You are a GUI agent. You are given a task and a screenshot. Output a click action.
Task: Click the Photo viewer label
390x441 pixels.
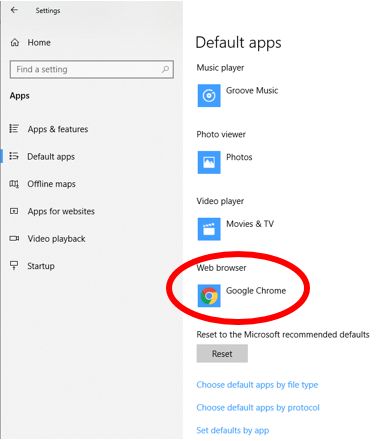point(221,134)
